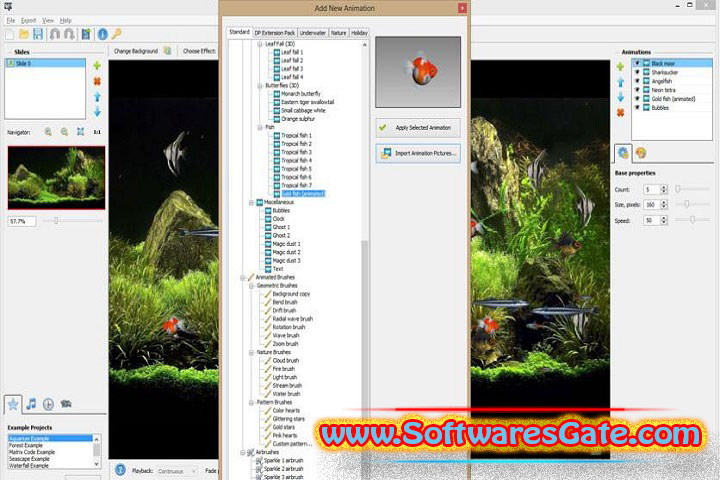
Task: Open the camera tab at bottom left
Action: click(66, 404)
